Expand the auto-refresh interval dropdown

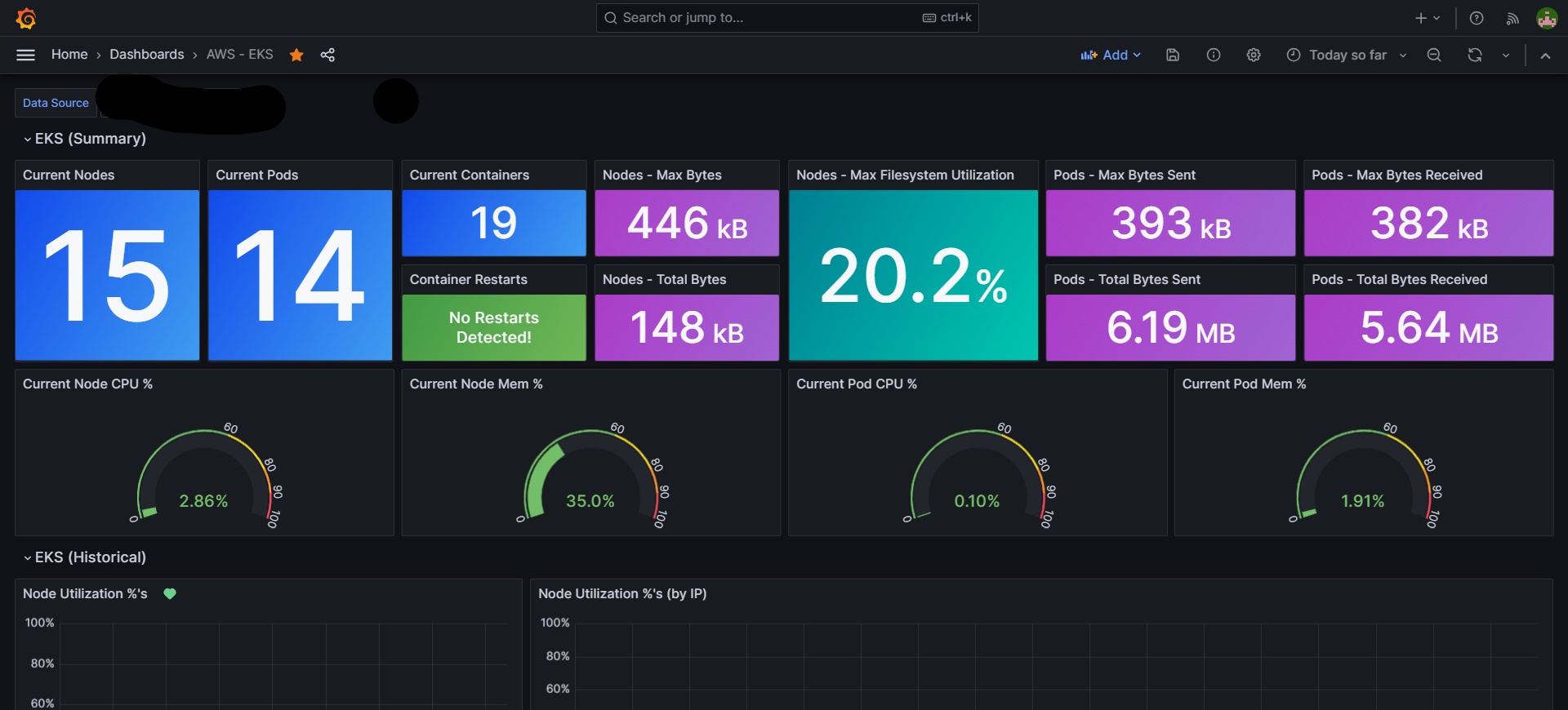(x=1506, y=55)
